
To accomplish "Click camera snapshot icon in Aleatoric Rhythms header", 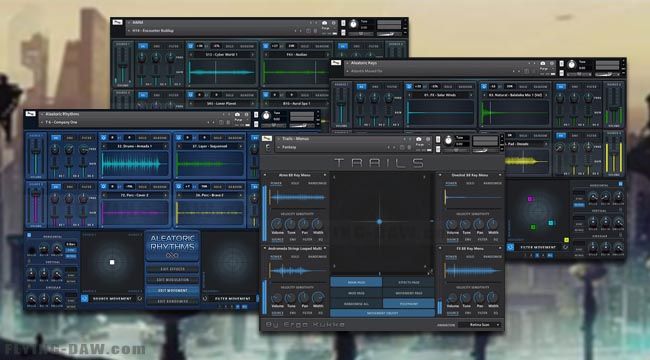I will tap(237, 114).
